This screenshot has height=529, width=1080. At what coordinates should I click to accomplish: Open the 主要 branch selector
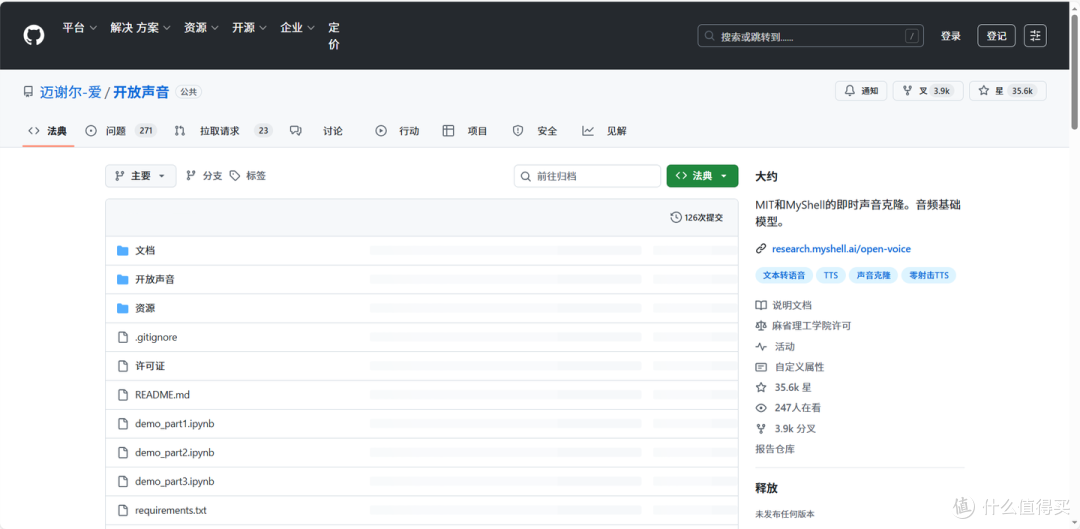click(x=141, y=176)
